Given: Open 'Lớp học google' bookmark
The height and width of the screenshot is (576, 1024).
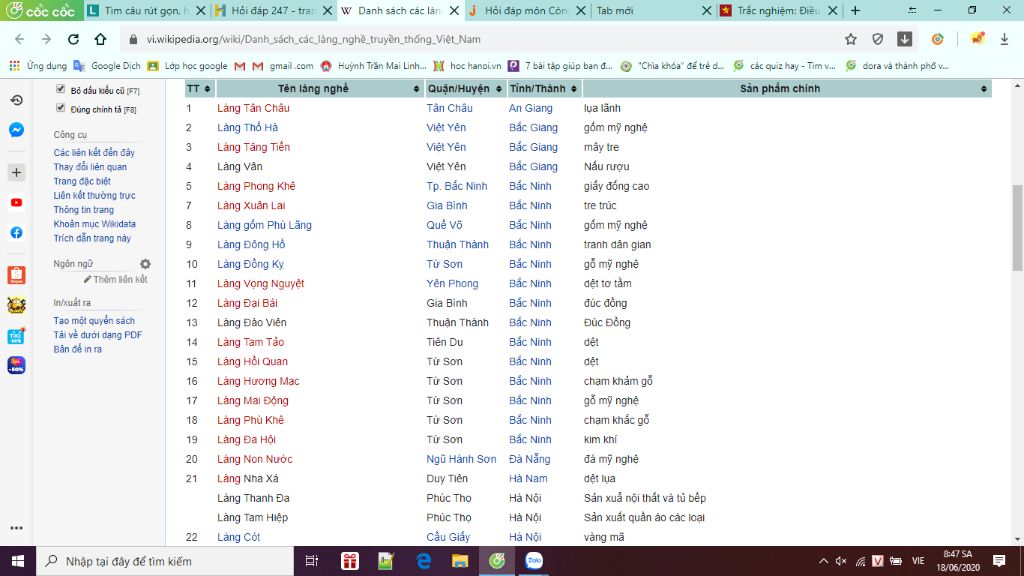Looking at the screenshot, I should pos(188,66).
